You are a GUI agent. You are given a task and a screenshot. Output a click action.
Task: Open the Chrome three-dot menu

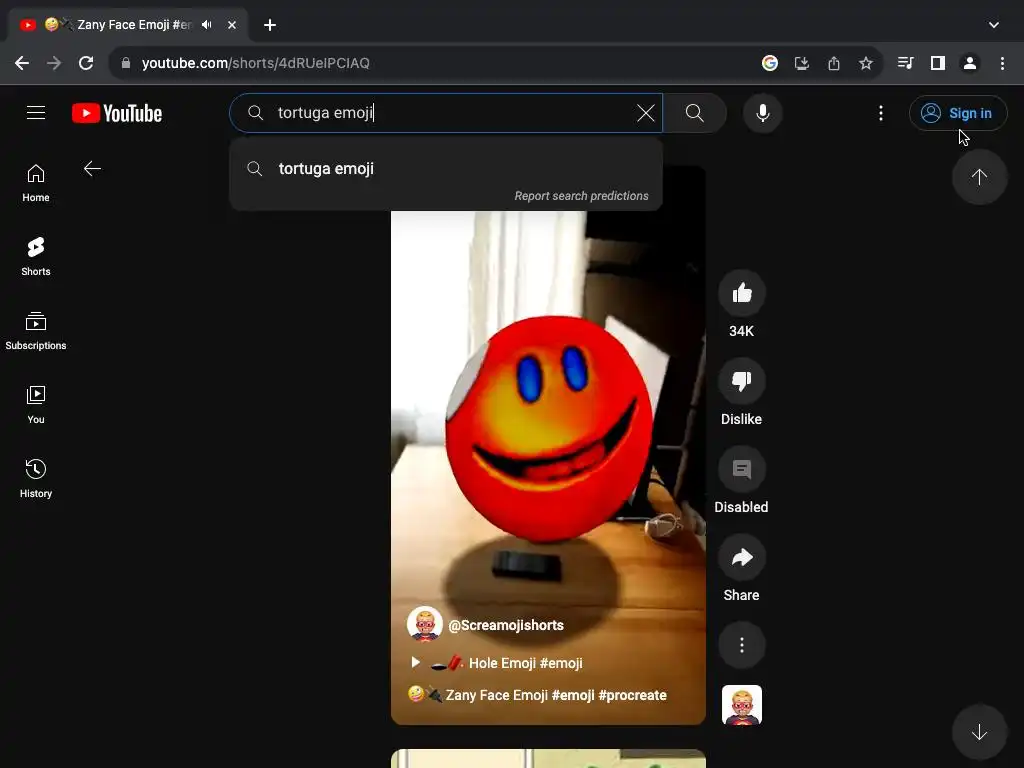[1002, 63]
